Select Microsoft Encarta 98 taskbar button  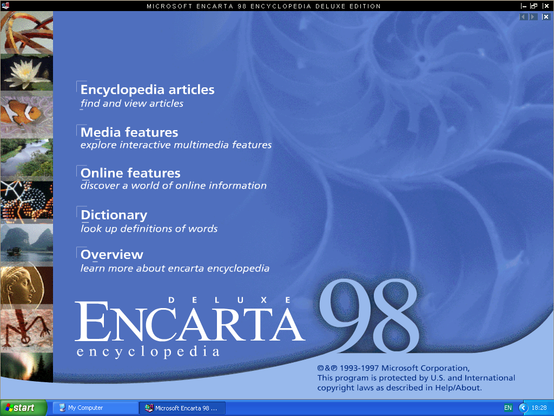point(182,408)
